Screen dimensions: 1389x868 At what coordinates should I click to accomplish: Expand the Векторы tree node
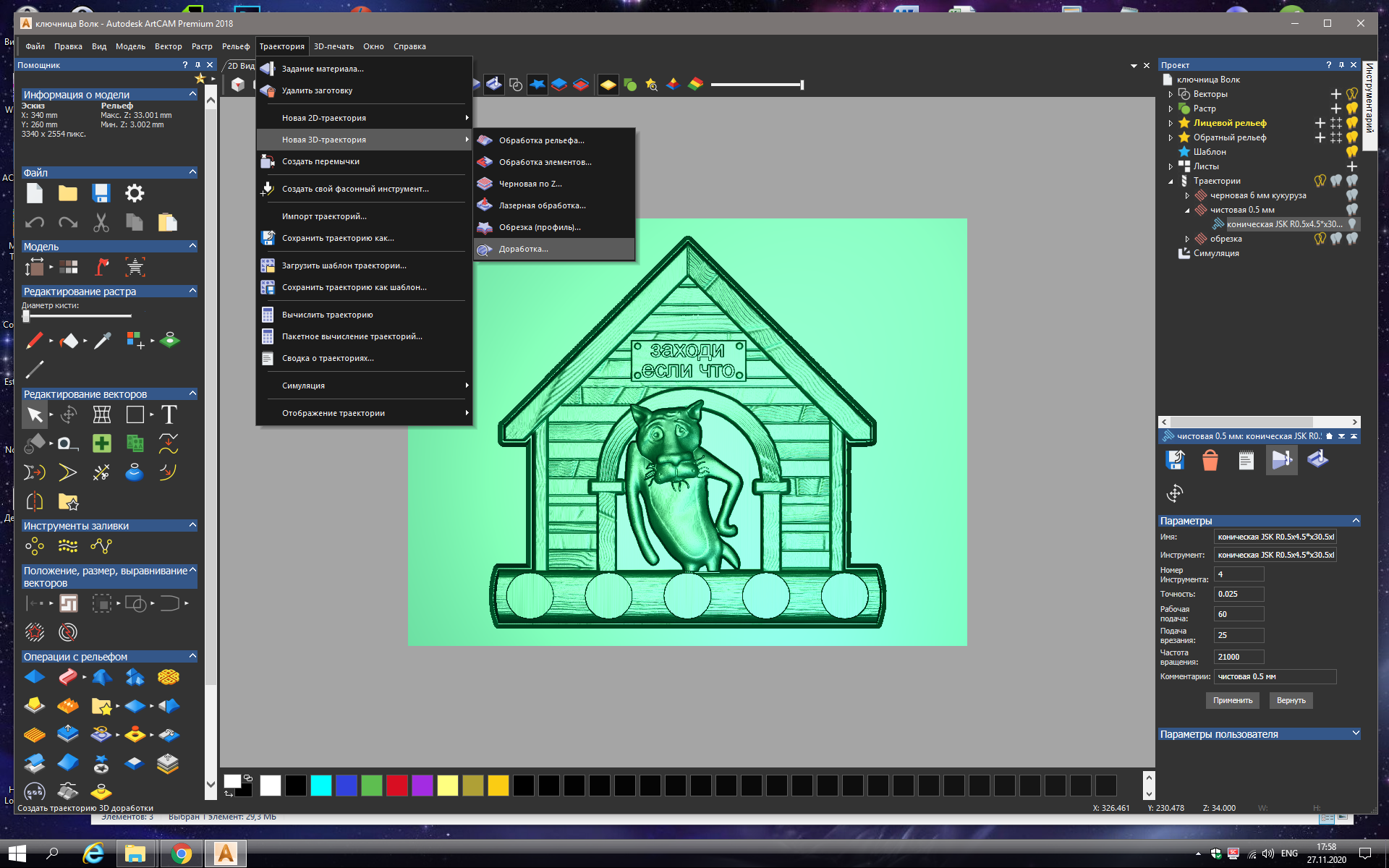[1171, 94]
